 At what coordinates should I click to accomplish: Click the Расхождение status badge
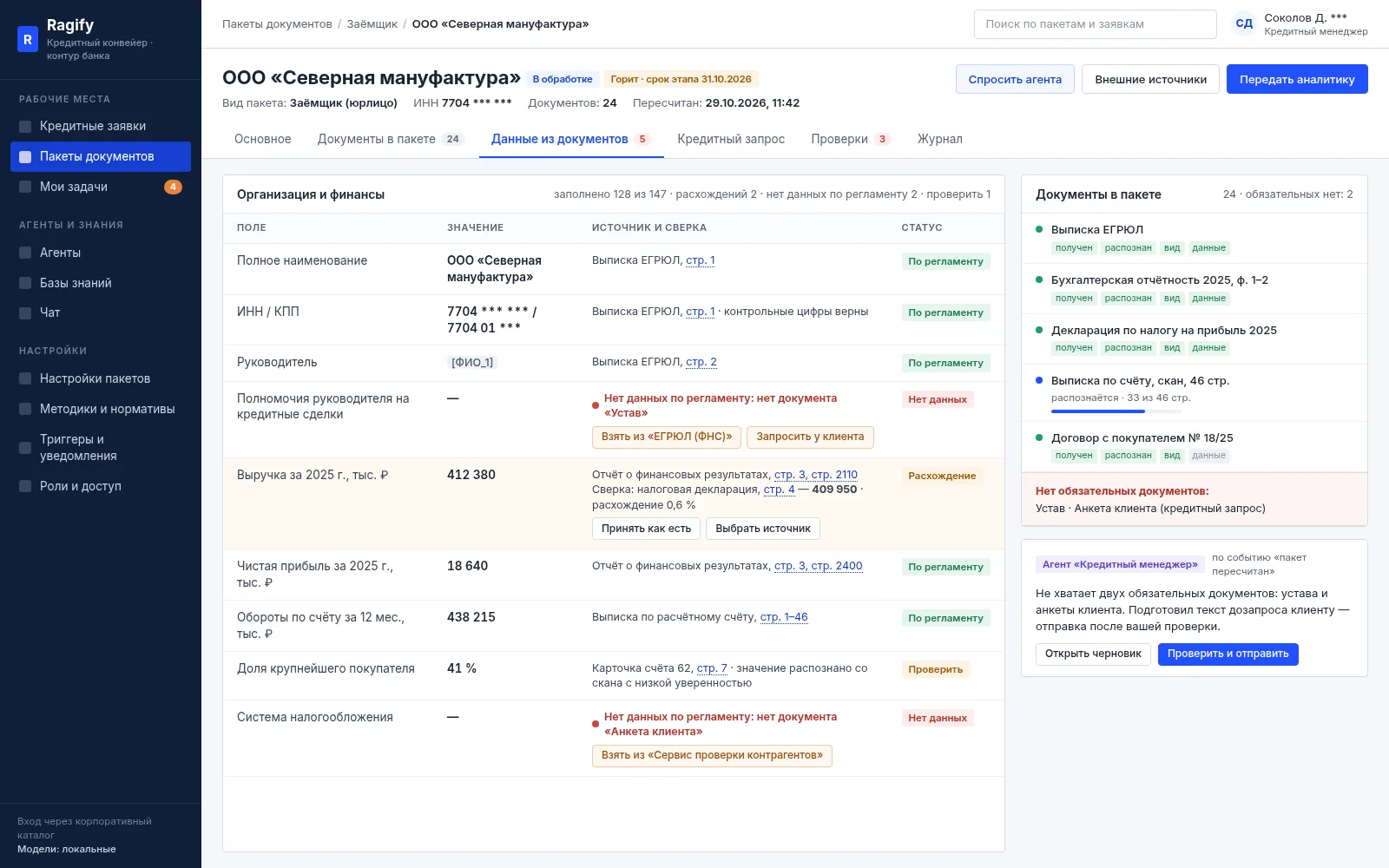point(942,476)
